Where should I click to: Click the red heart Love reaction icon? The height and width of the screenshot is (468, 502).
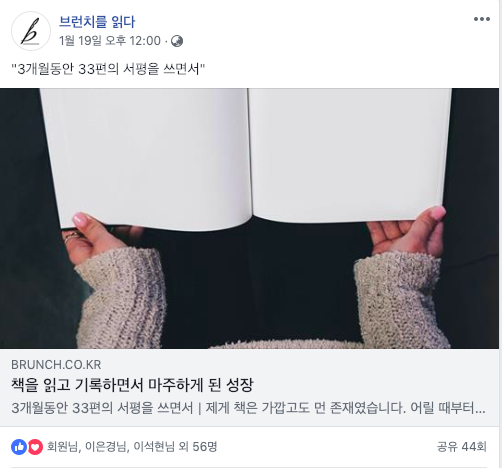[x=35, y=447]
